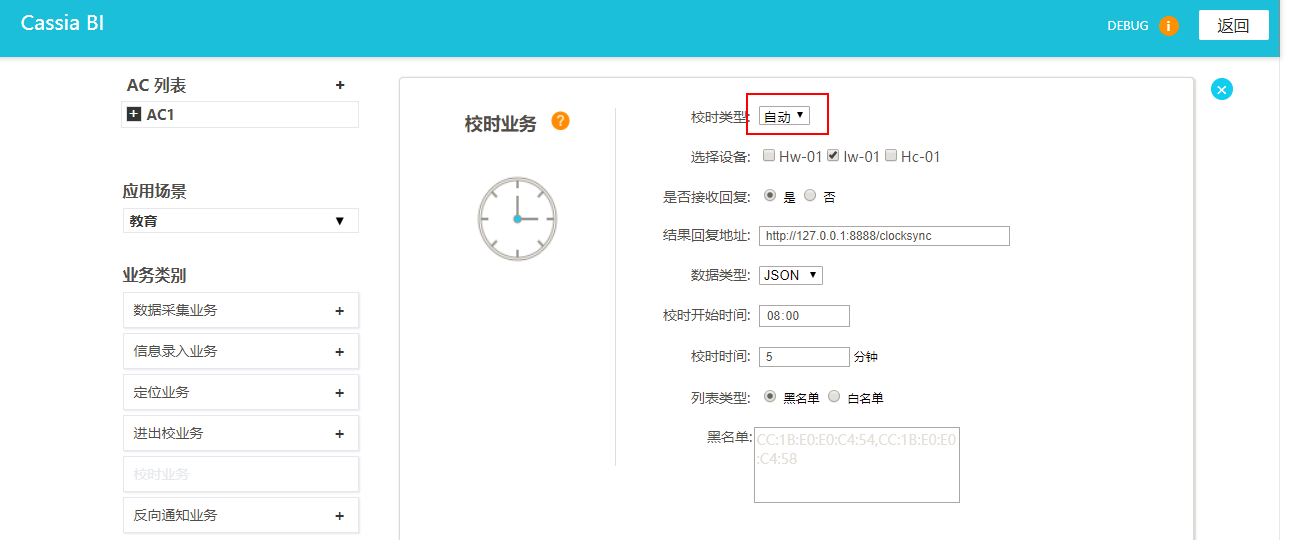Check the Hw-01 device checkbox
1301x540 pixels.
[768, 156]
